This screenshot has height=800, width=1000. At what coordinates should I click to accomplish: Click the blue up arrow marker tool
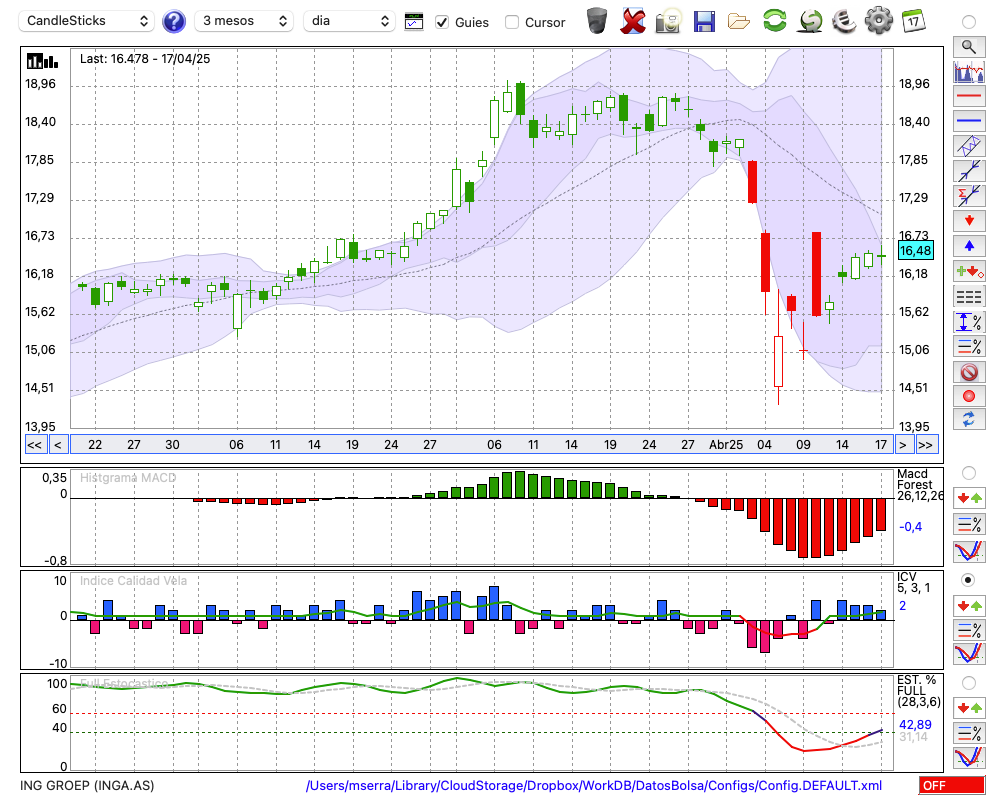click(969, 246)
